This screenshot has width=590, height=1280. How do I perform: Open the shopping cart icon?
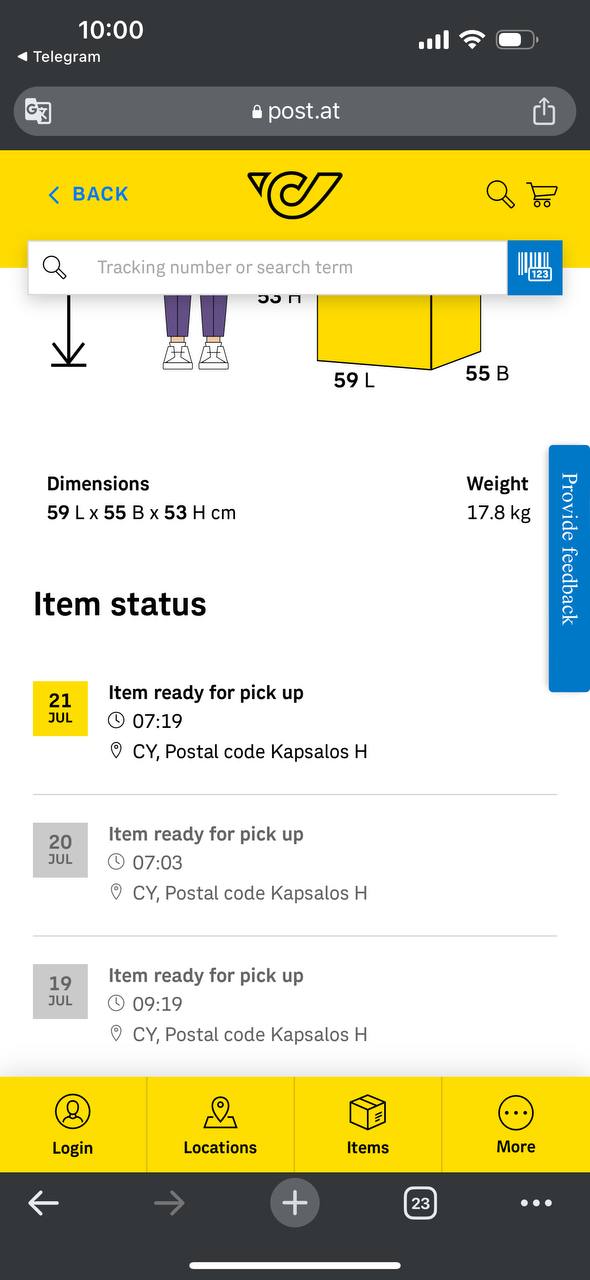point(542,194)
